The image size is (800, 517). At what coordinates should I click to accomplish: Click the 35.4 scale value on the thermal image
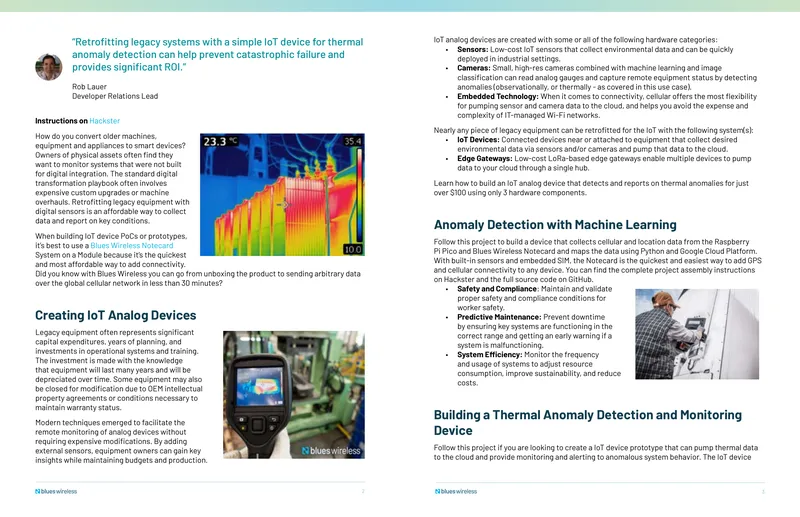point(353,141)
